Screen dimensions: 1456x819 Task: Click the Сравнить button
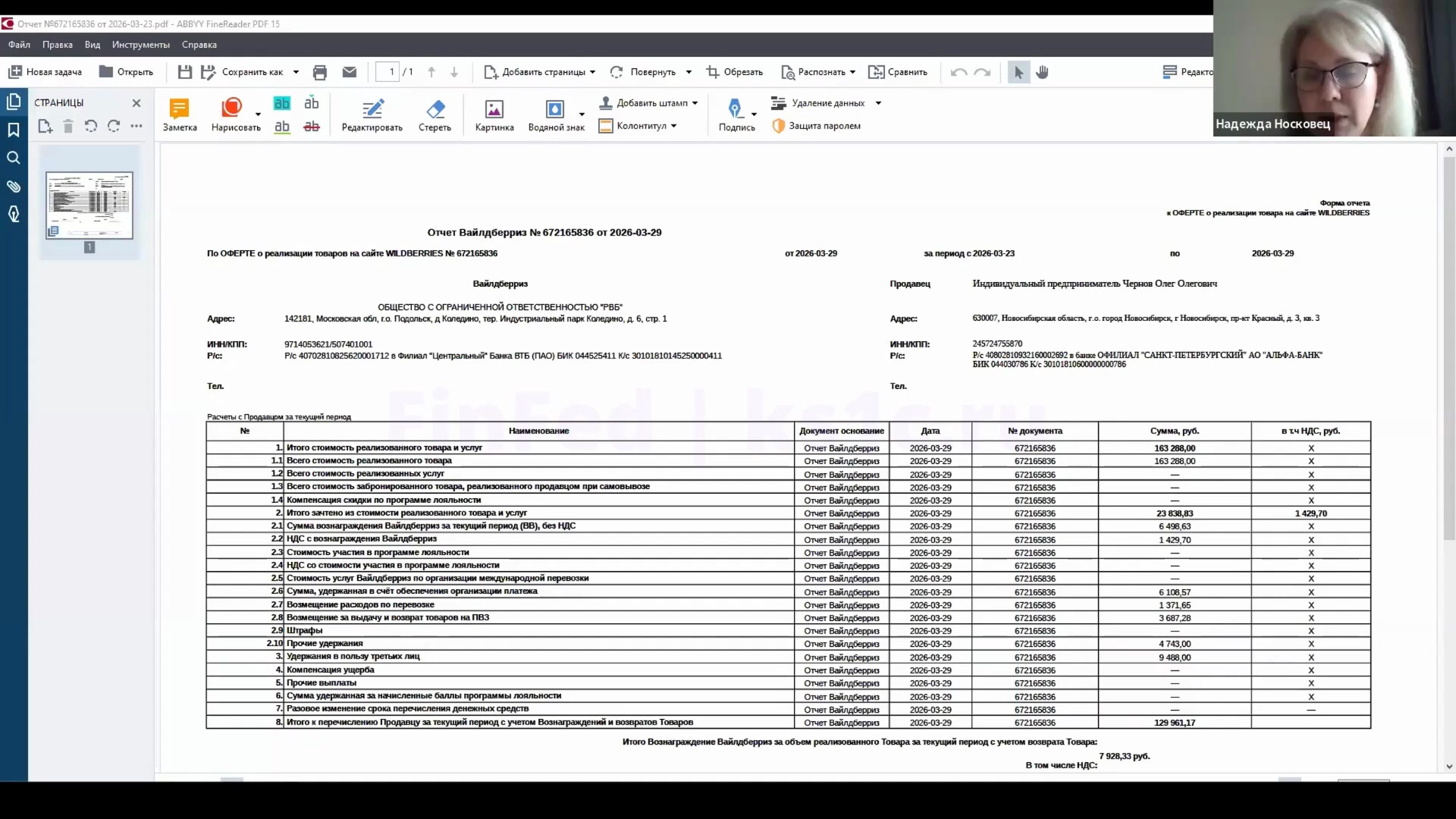[x=898, y=72]
